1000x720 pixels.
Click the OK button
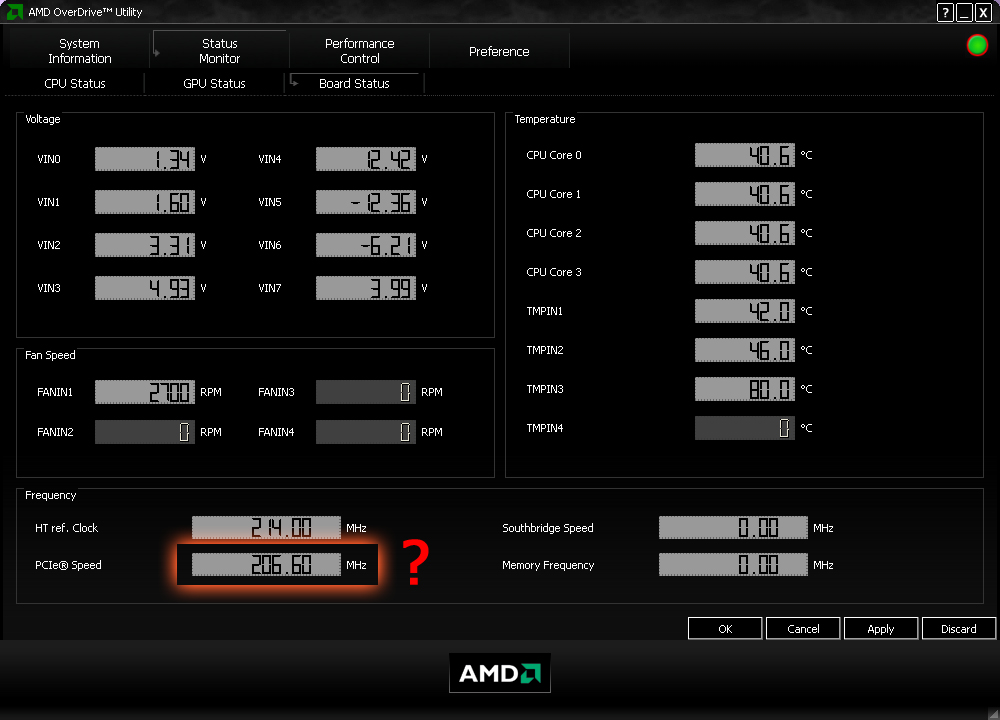[x=725, y=629]
